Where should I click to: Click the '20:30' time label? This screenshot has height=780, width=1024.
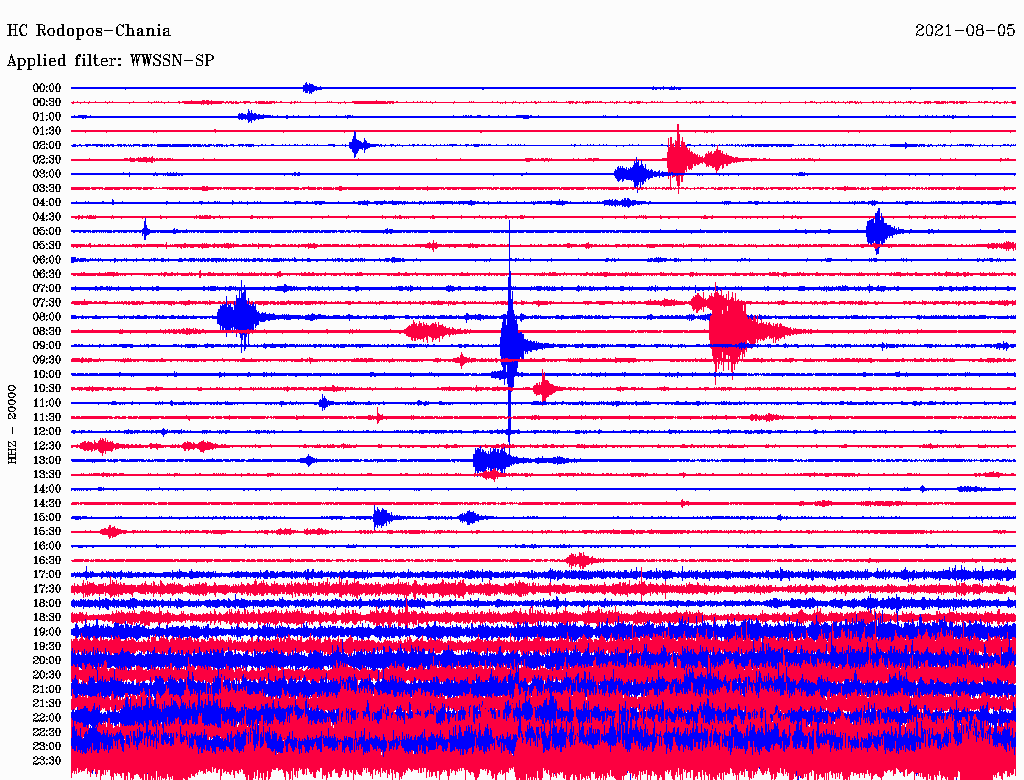pos(47,675)
